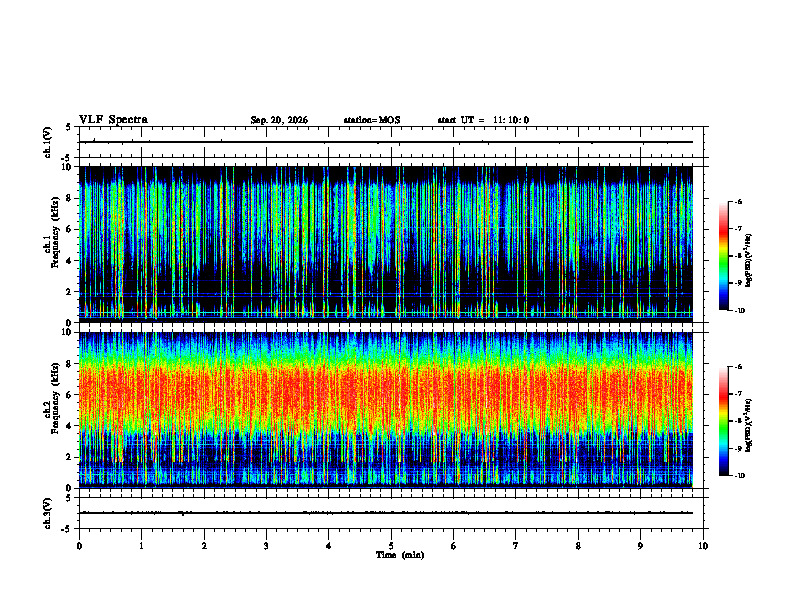This screenshot has height=612, width=792.
Task: Click the ch.3(V) waveform strip
Action: [x=385, y=513]
